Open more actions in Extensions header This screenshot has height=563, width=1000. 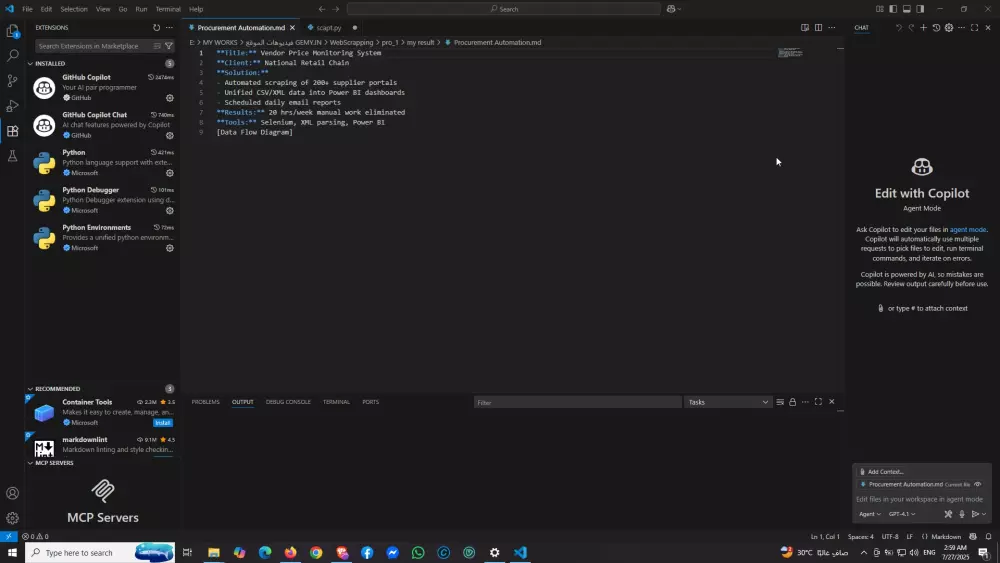tap(169, 27)
